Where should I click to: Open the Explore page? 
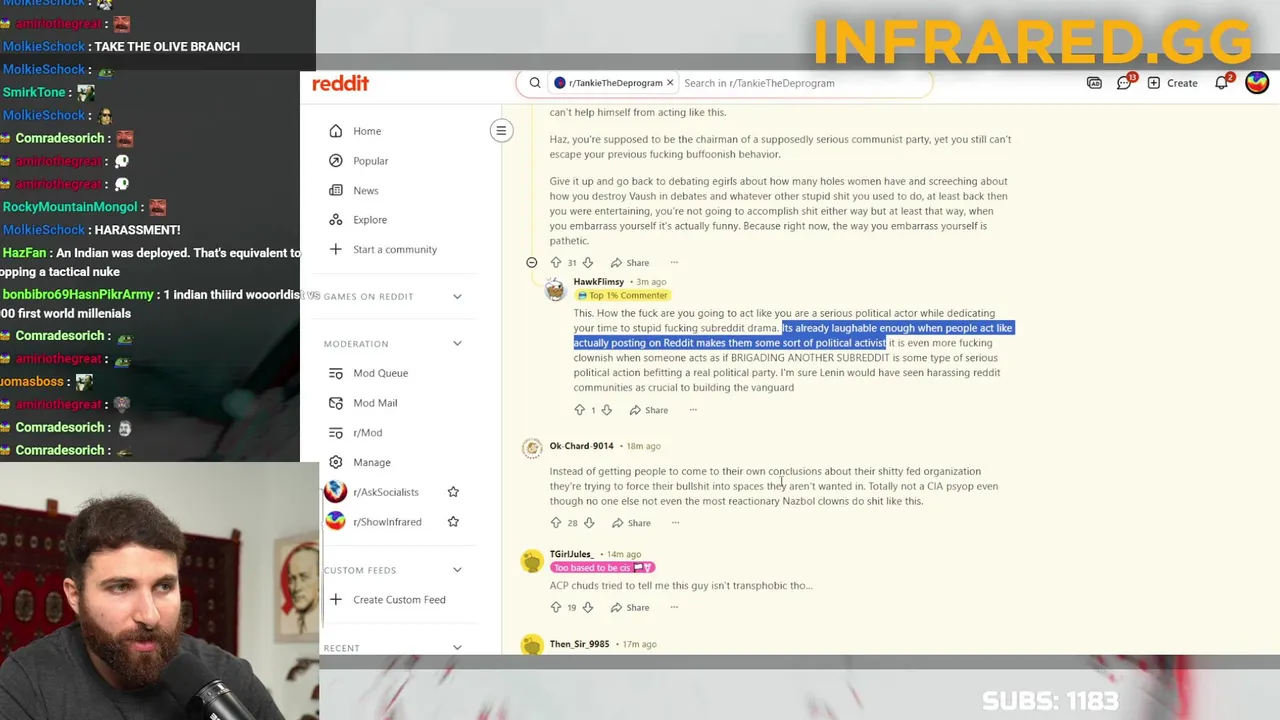(369, 220)
